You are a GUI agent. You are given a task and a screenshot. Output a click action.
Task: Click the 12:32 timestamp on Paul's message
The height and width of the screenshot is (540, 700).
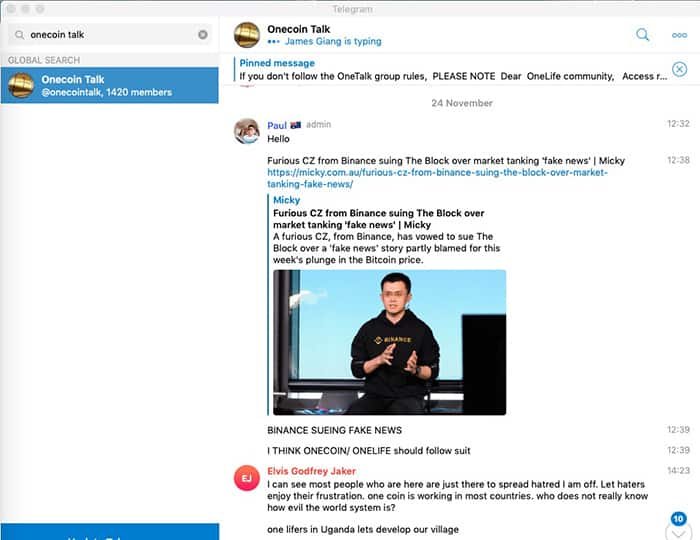point(678,124)
